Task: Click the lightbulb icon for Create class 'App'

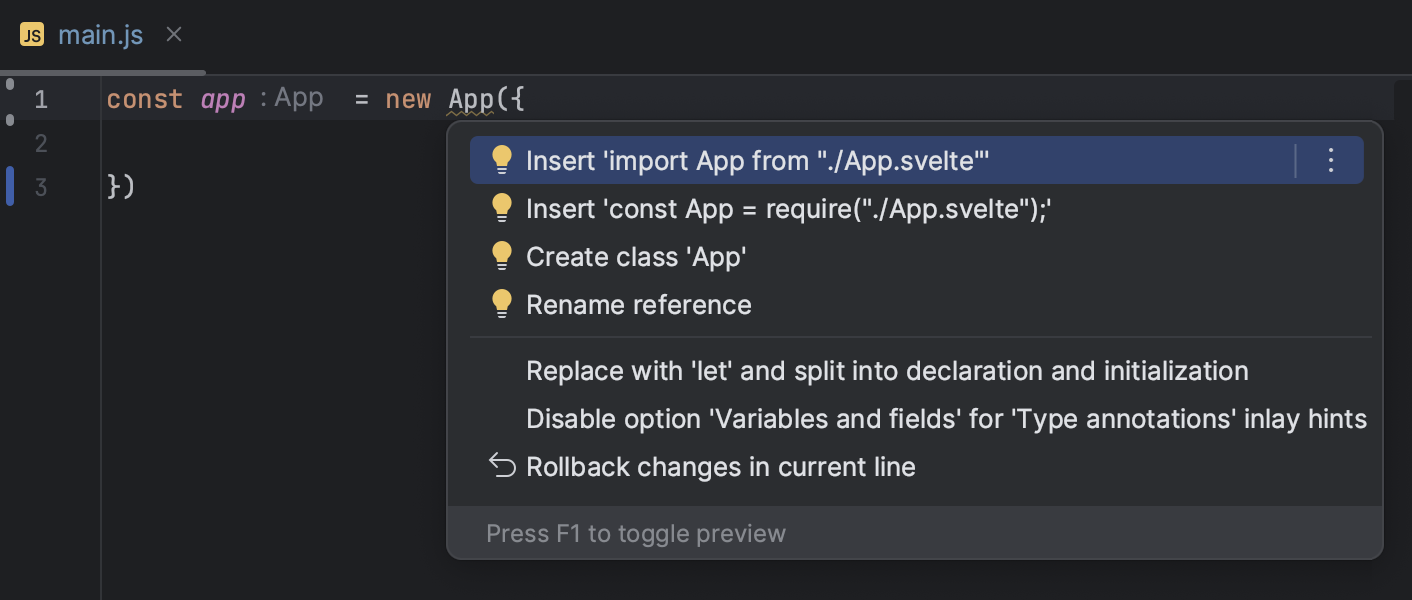Action: (x=502, y=256)
